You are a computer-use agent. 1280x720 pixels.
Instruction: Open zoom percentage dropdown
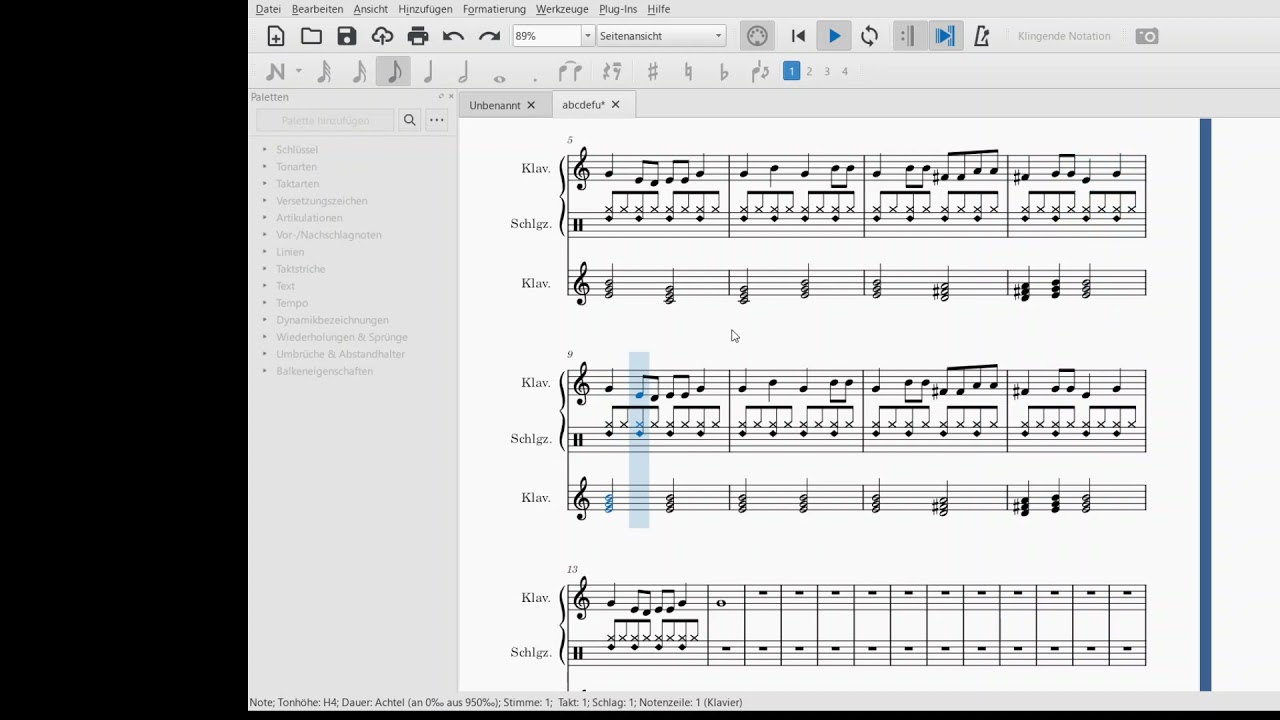coord(588,36)
